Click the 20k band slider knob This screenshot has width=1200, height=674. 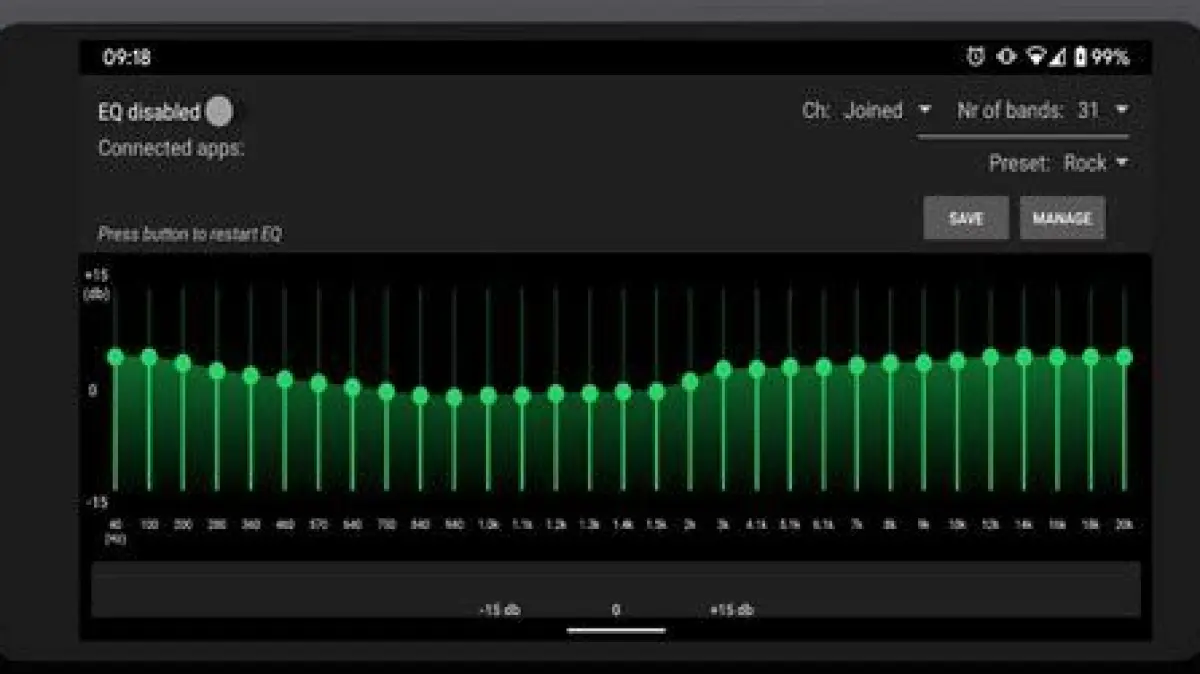coord(1124,357)
